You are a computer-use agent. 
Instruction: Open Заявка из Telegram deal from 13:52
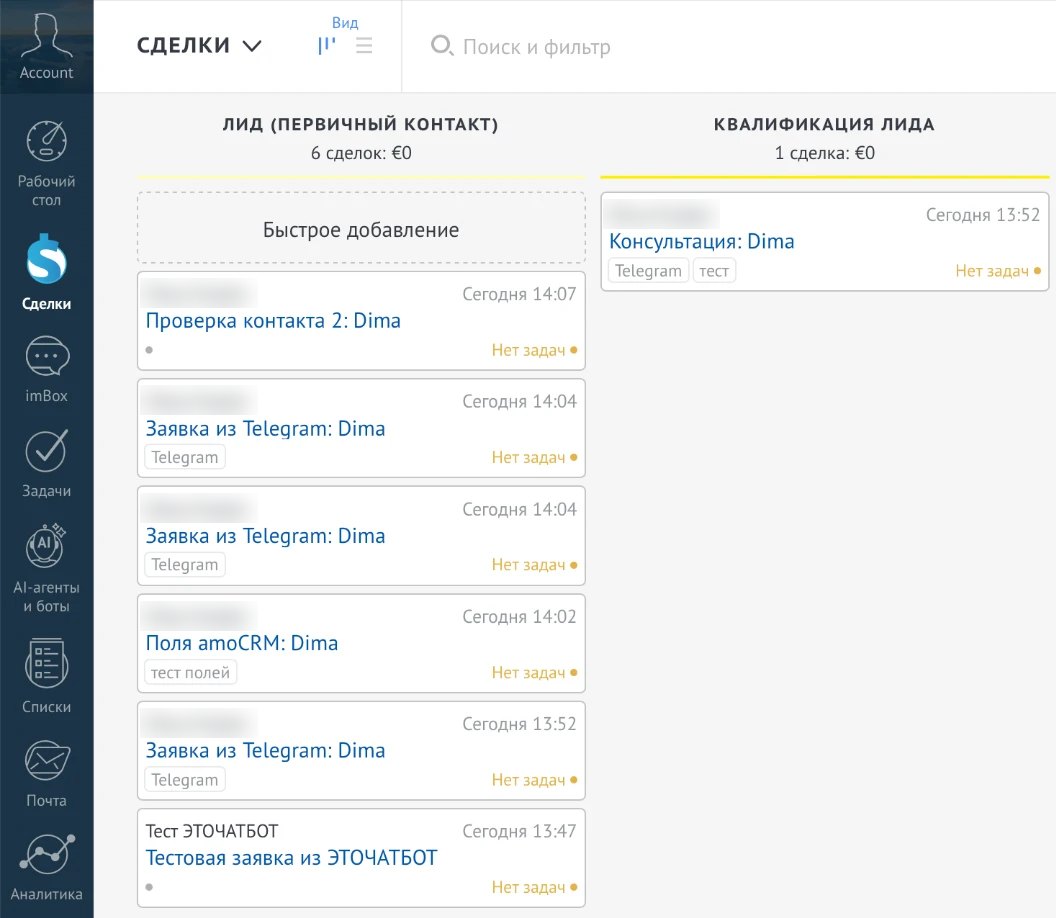265,750
